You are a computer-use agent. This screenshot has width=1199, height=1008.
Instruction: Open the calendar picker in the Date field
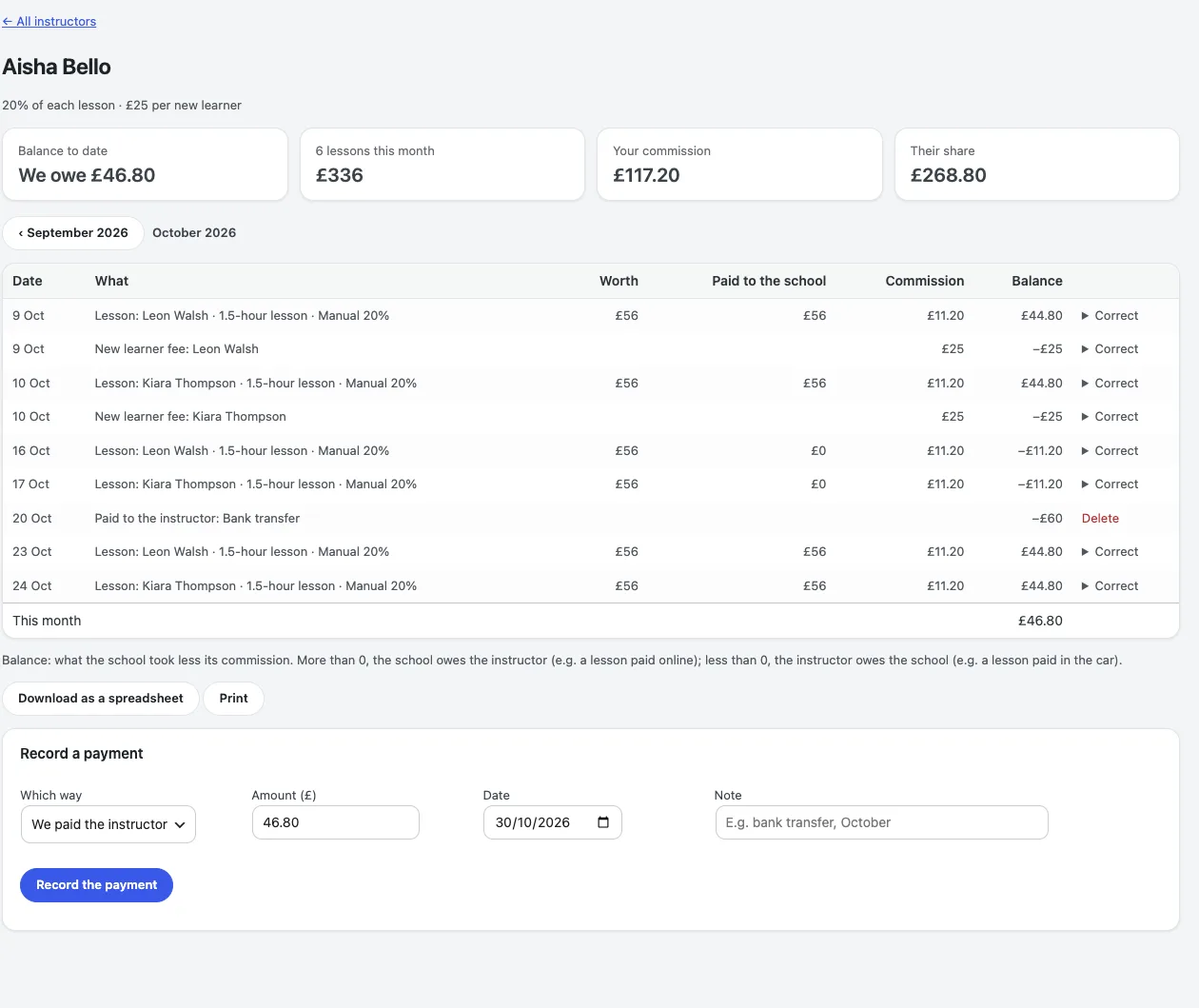602,822
